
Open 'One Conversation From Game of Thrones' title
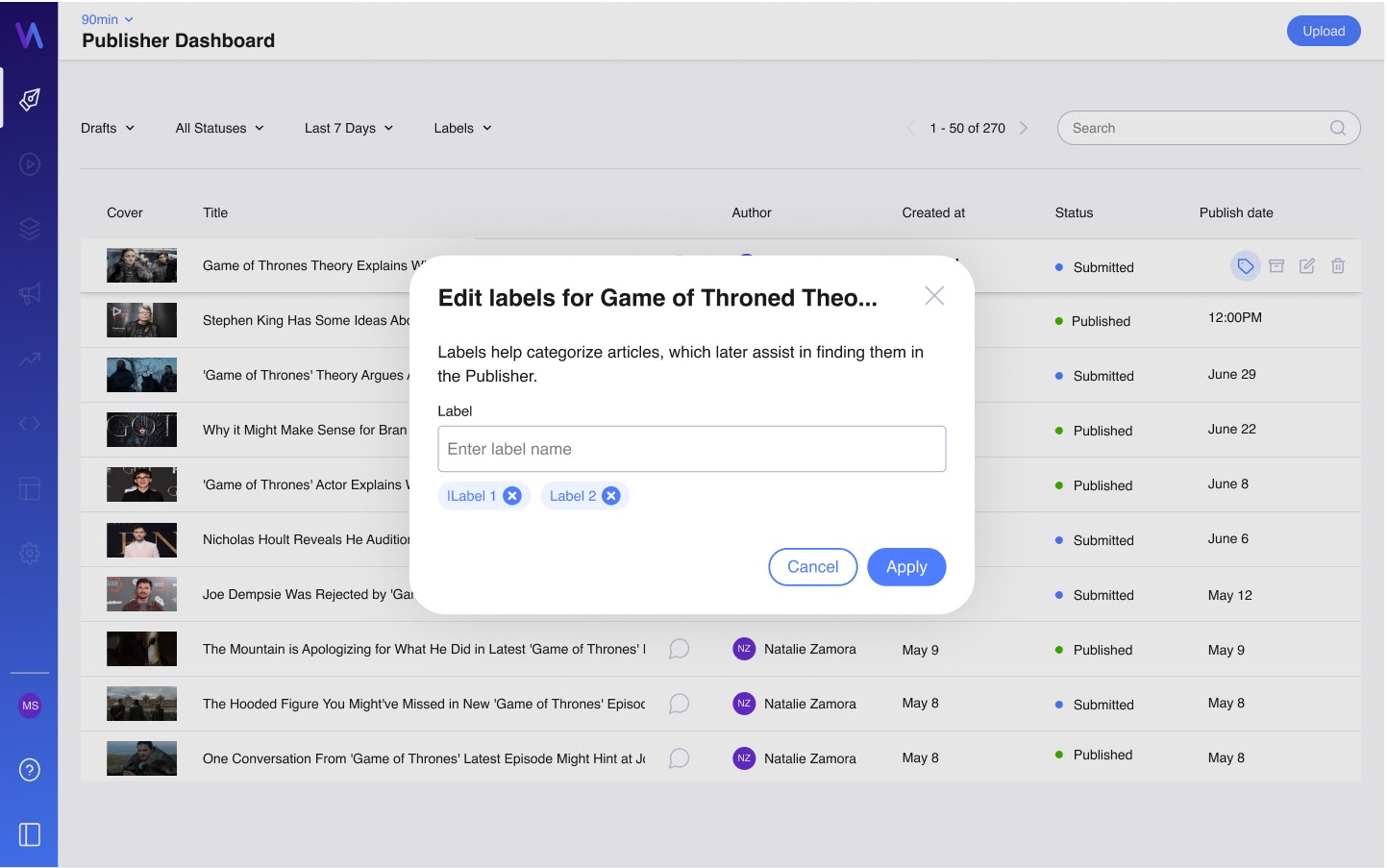424,758
